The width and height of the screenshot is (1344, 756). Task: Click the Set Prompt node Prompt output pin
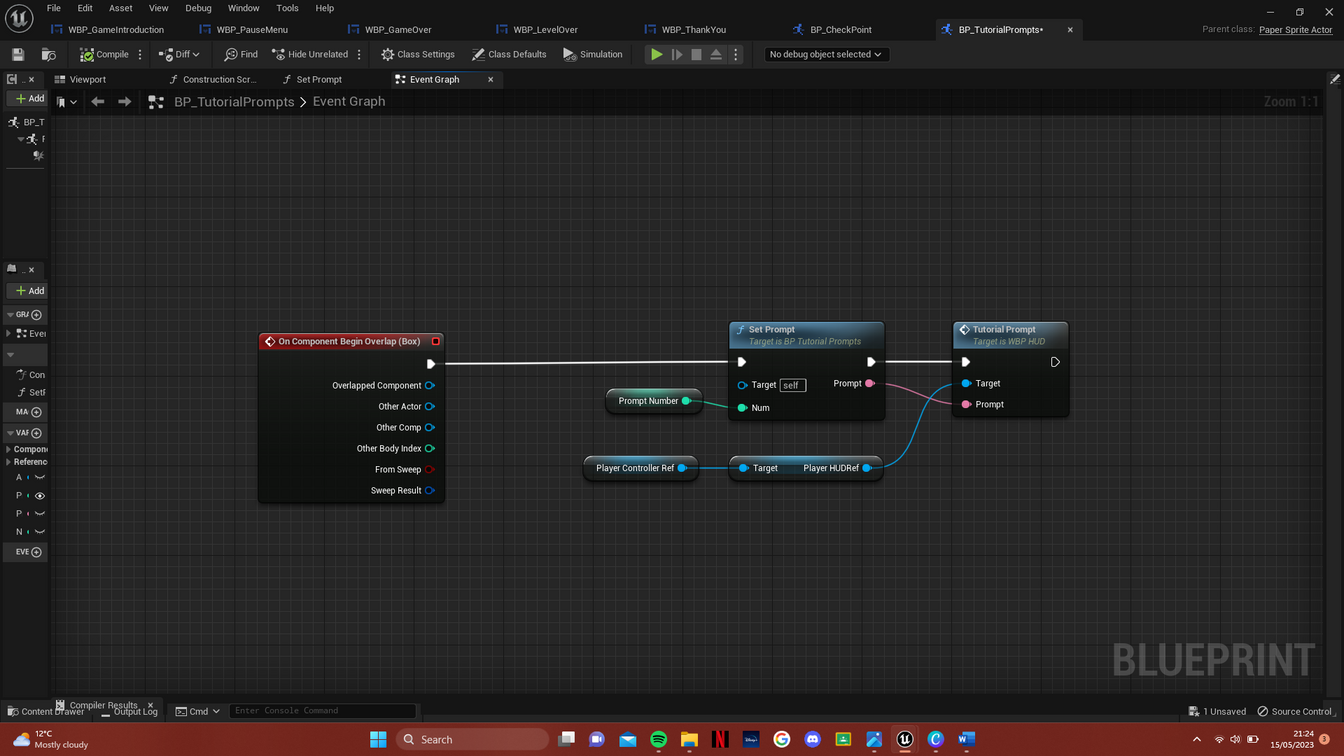click(x=870, y=383)
